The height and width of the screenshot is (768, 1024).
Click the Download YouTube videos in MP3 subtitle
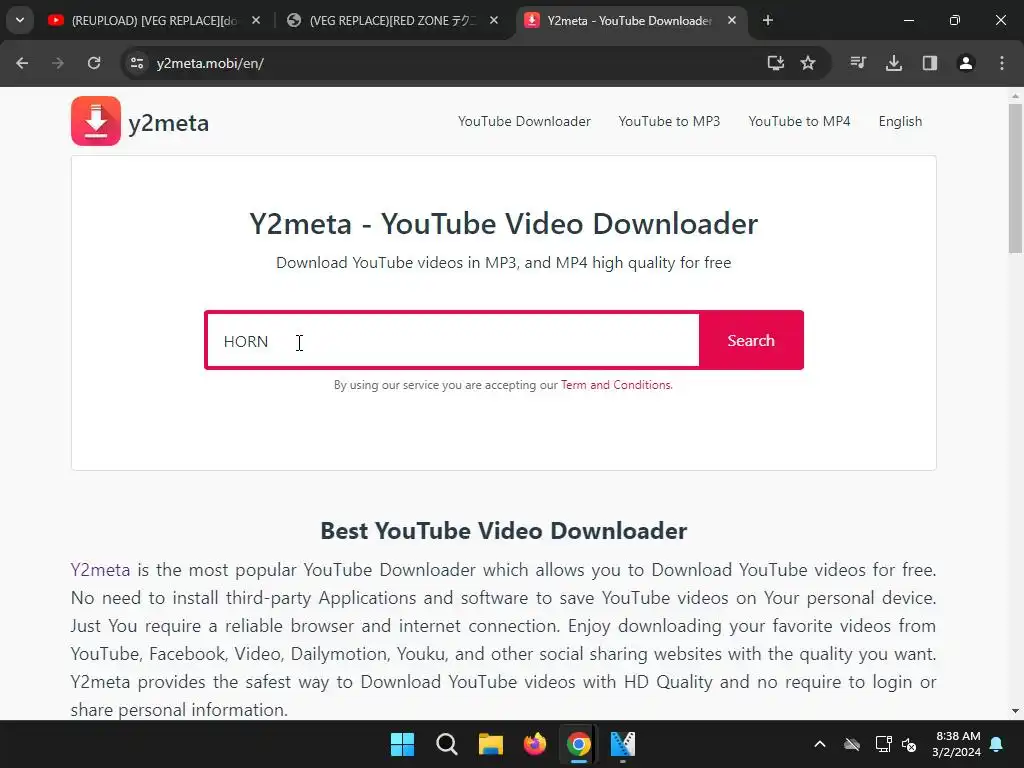504,263
